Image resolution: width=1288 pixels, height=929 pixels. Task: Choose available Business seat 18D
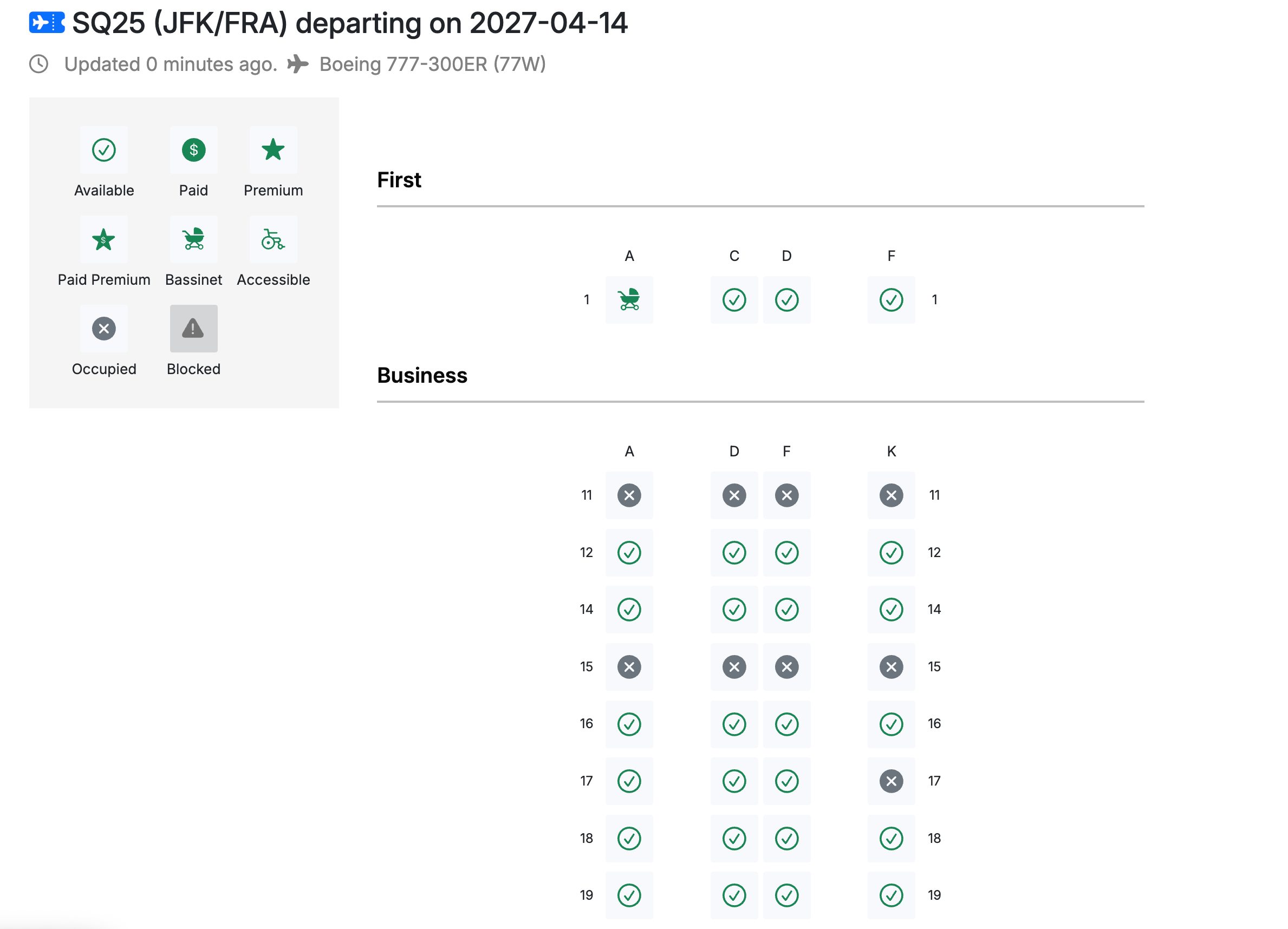click(x=734, y=838)
